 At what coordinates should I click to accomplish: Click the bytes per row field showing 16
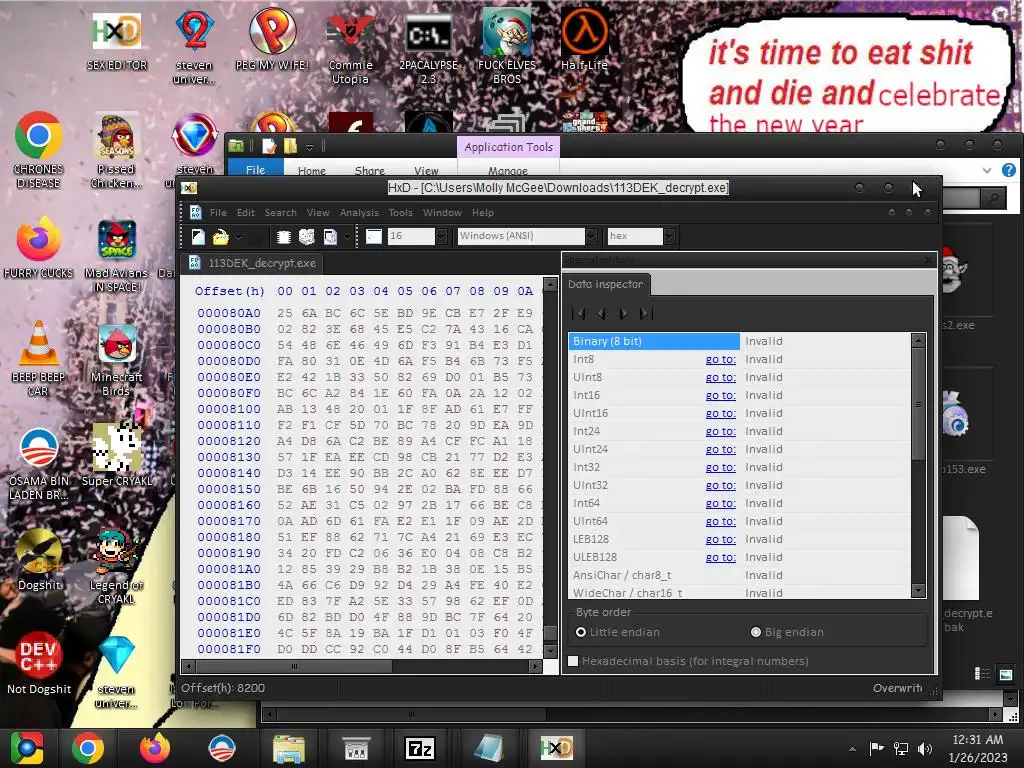411,236
